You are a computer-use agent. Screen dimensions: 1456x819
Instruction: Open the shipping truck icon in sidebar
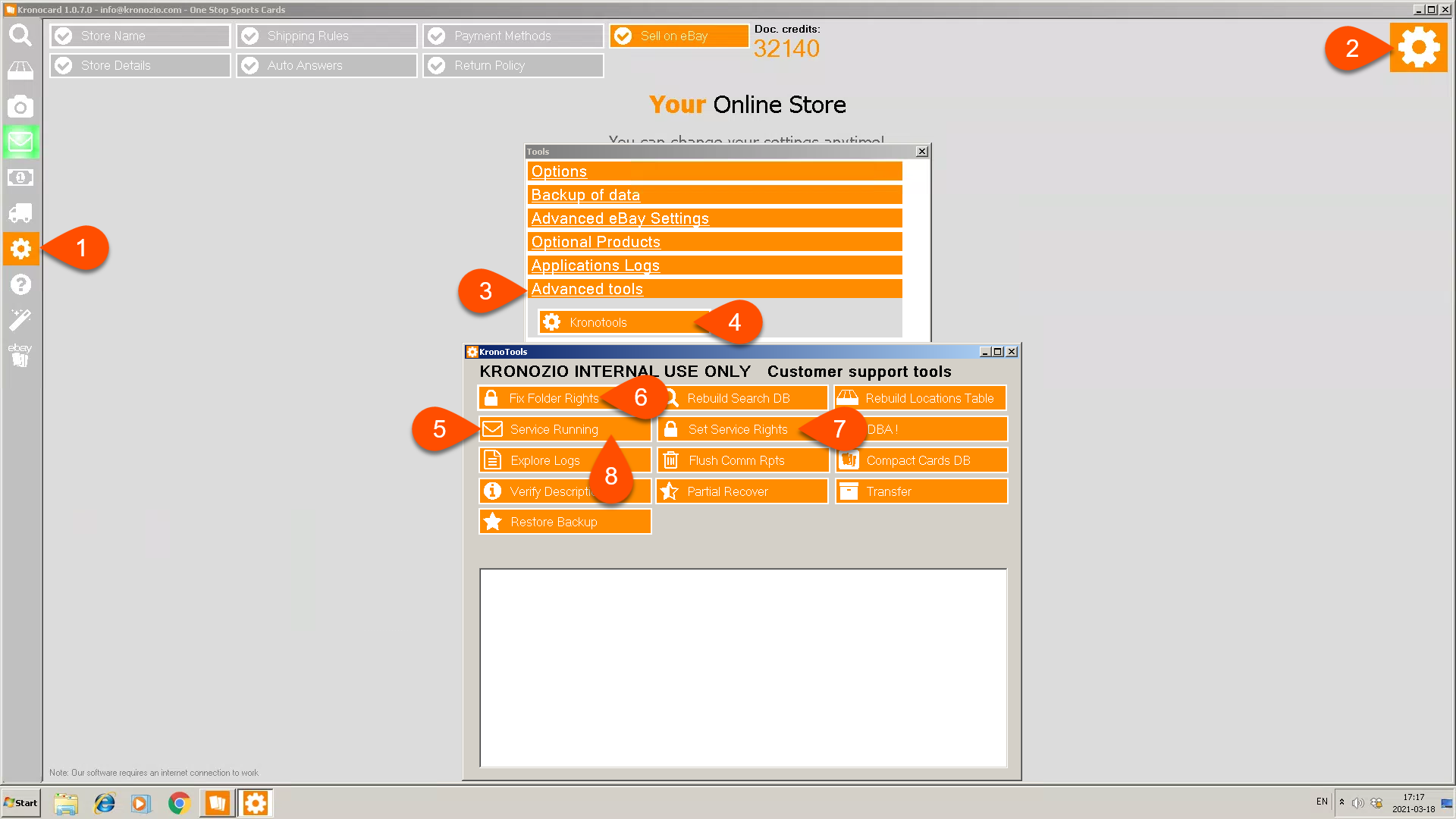point(20,213)
